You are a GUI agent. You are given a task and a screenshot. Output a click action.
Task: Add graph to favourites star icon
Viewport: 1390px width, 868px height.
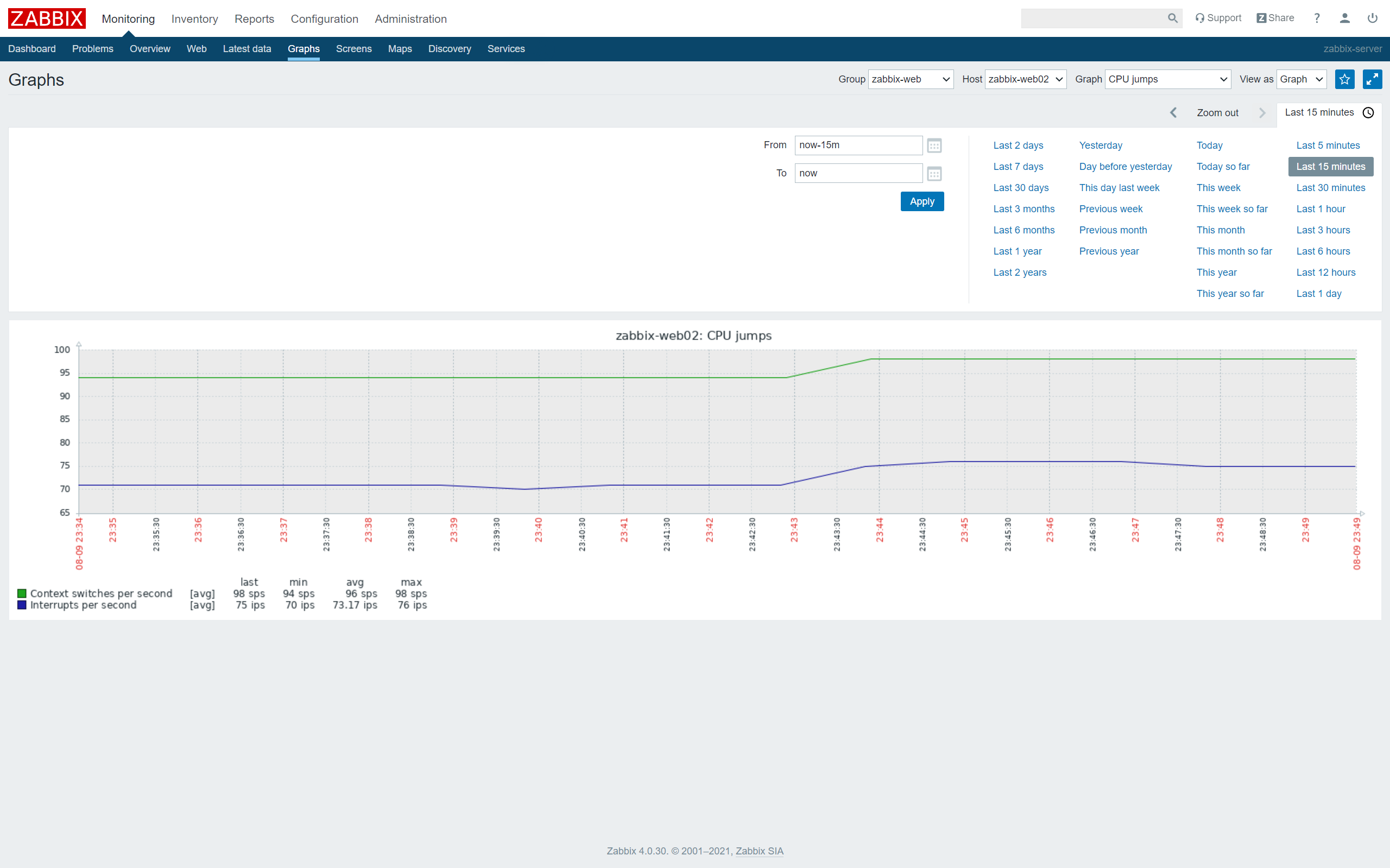coord(1344,79)
